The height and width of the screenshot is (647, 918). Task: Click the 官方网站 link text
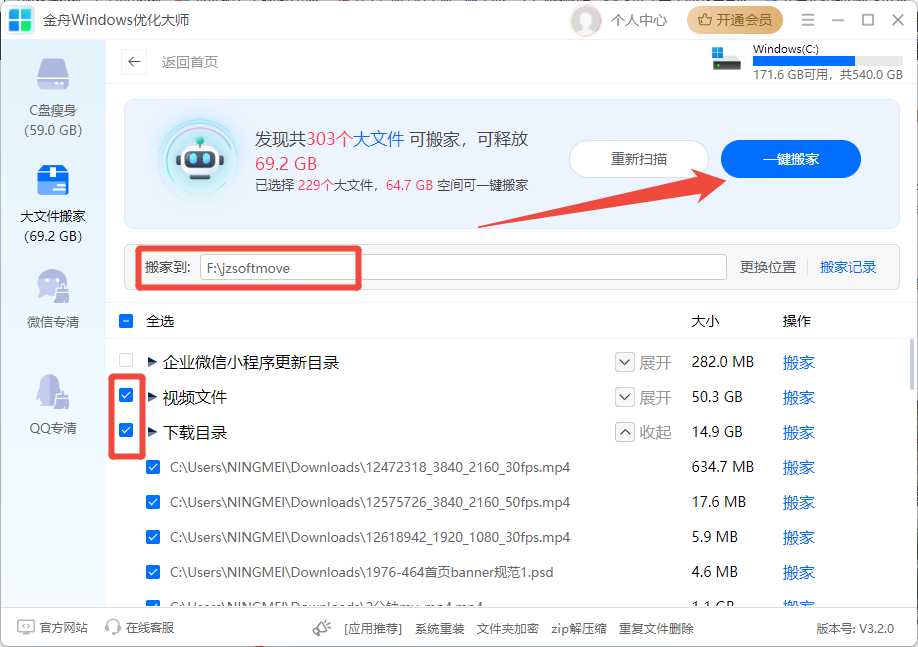point(64,628)
